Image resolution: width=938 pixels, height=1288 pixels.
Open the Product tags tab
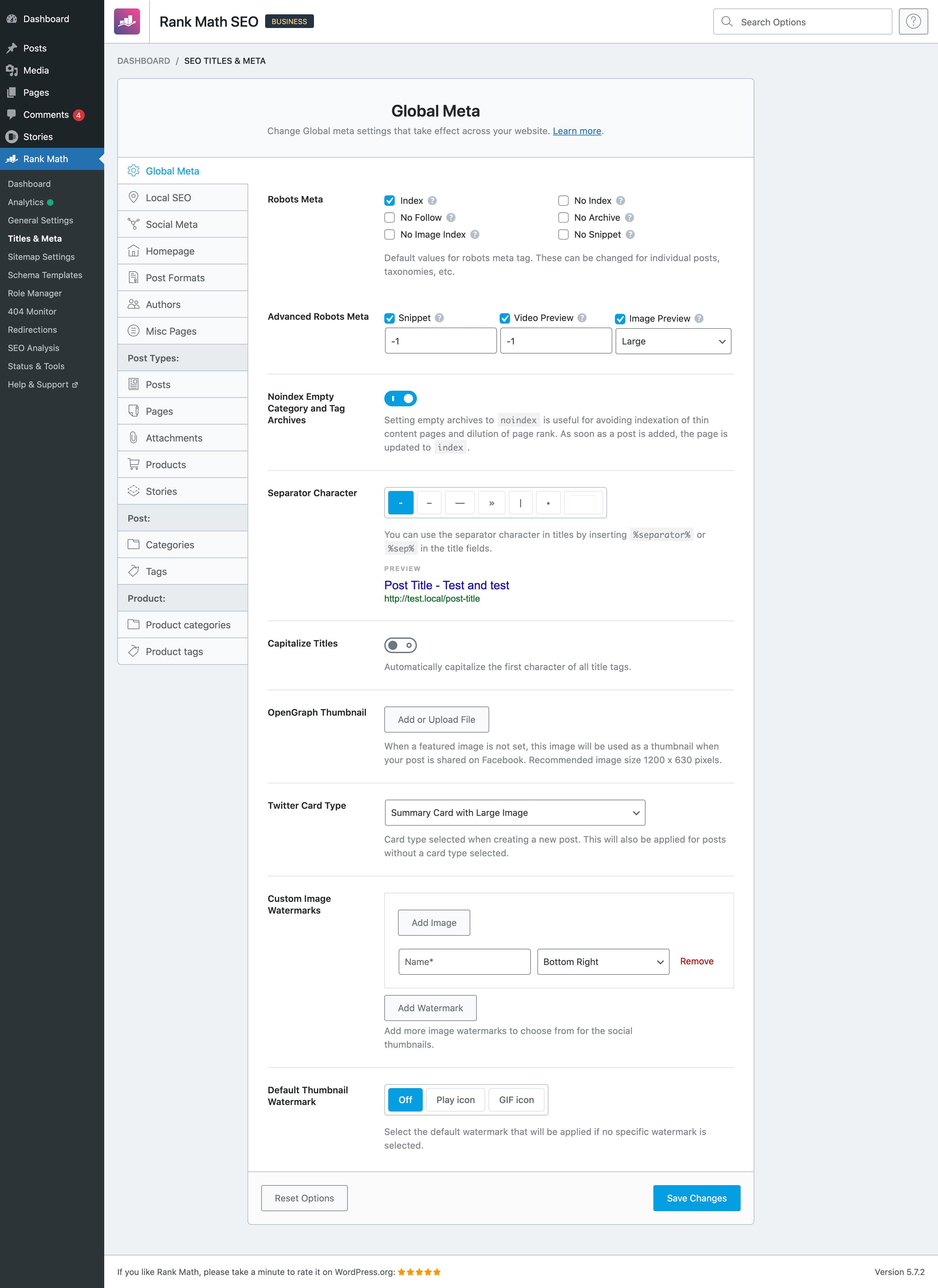click(x=182, y=651)
